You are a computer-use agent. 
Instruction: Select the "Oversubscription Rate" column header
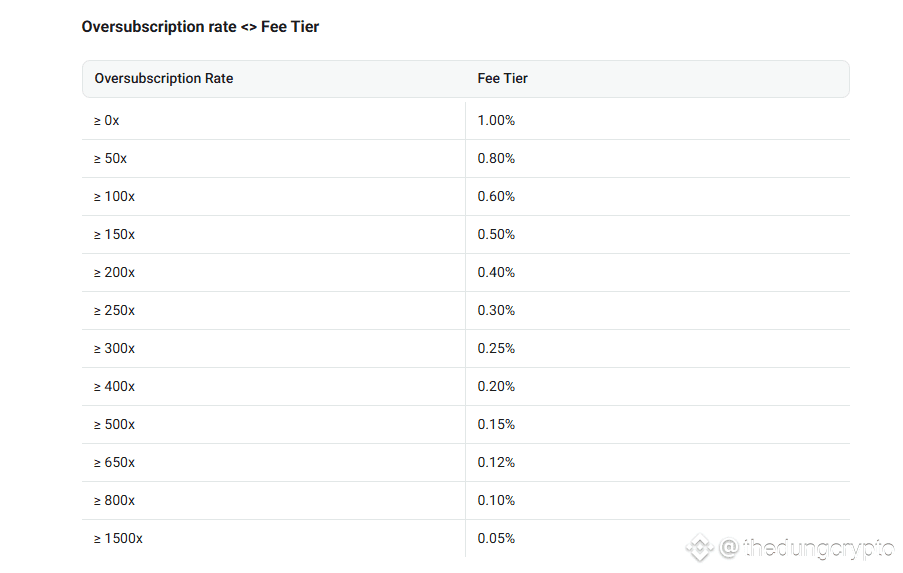coord(164,78)
